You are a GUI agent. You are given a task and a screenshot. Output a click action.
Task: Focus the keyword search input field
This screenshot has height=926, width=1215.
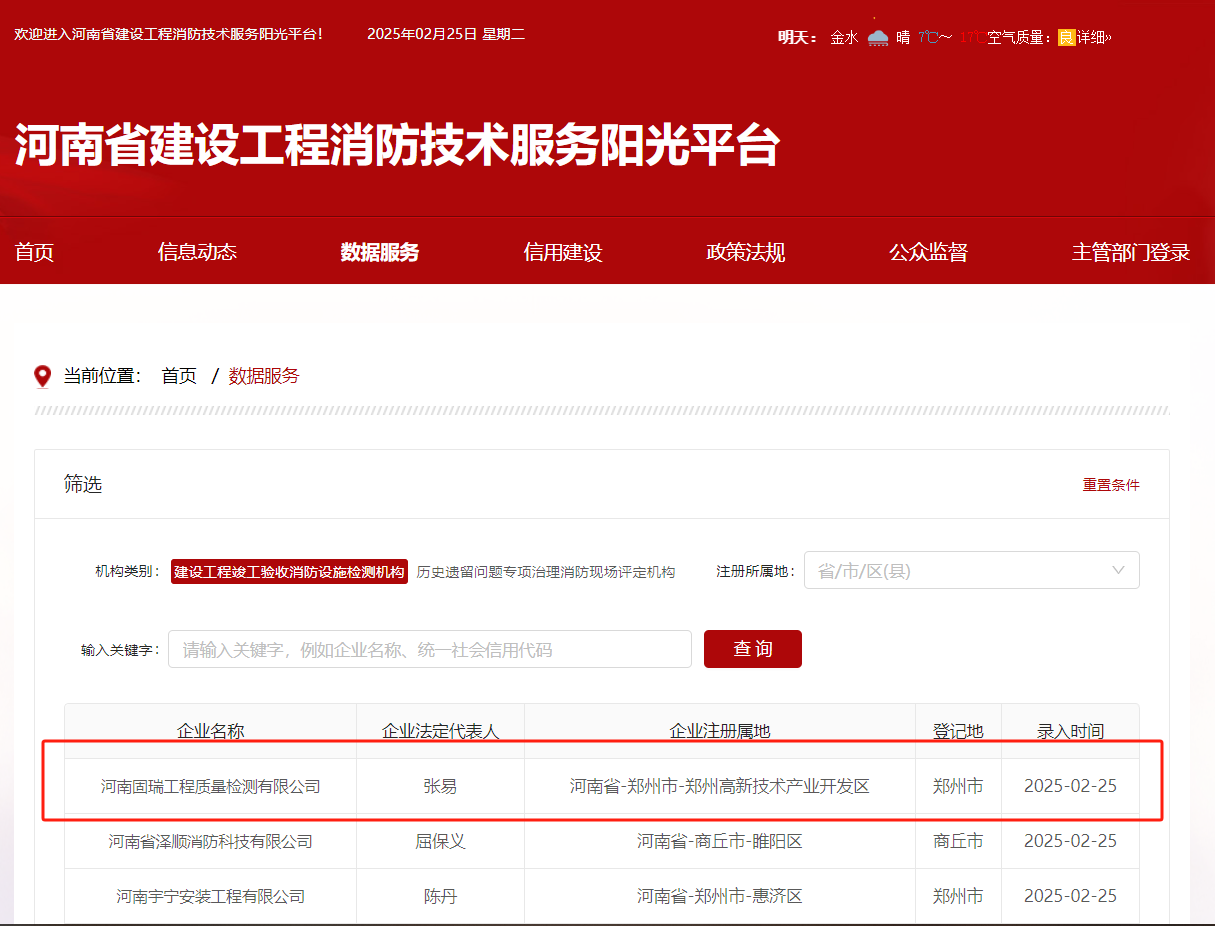click(x=430, y=649)
